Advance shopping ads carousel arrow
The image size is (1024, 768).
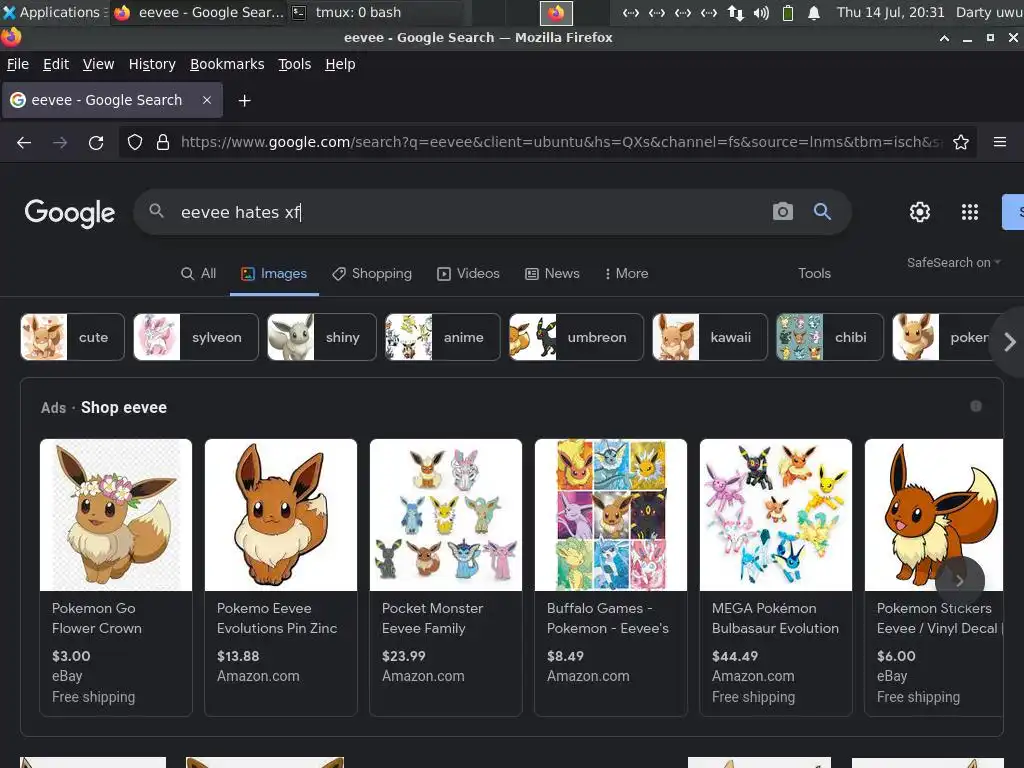959,581
